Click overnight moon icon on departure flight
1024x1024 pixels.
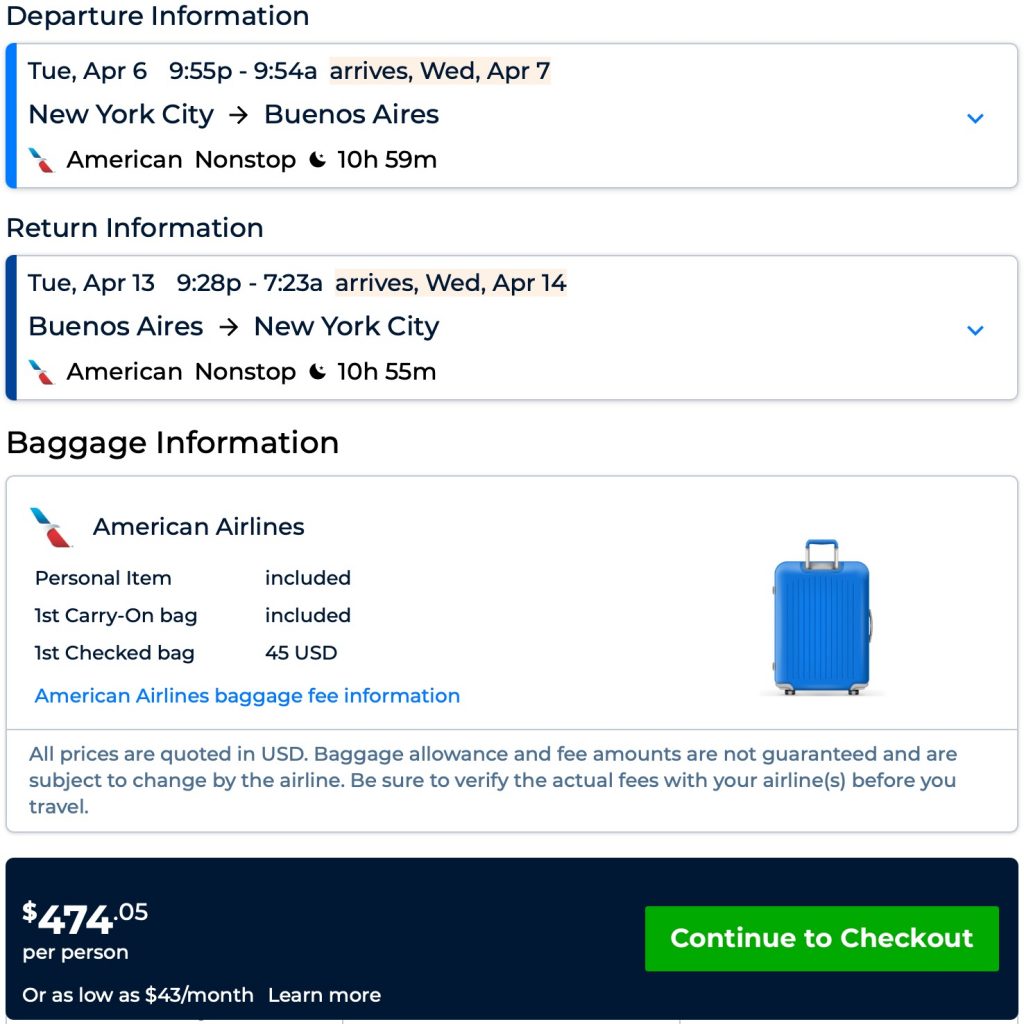(318, 160)
